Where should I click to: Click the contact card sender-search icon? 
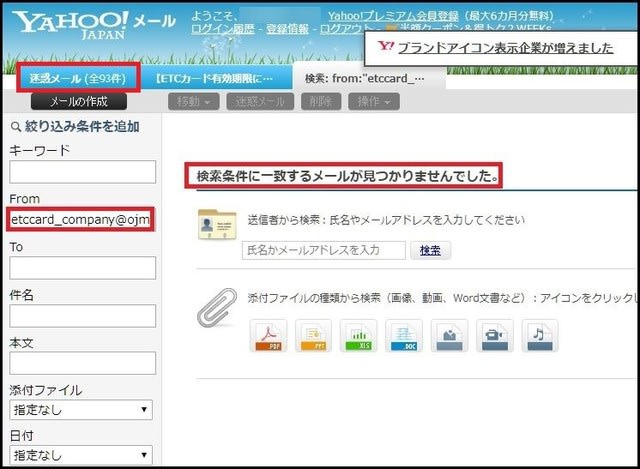point(217,224)
